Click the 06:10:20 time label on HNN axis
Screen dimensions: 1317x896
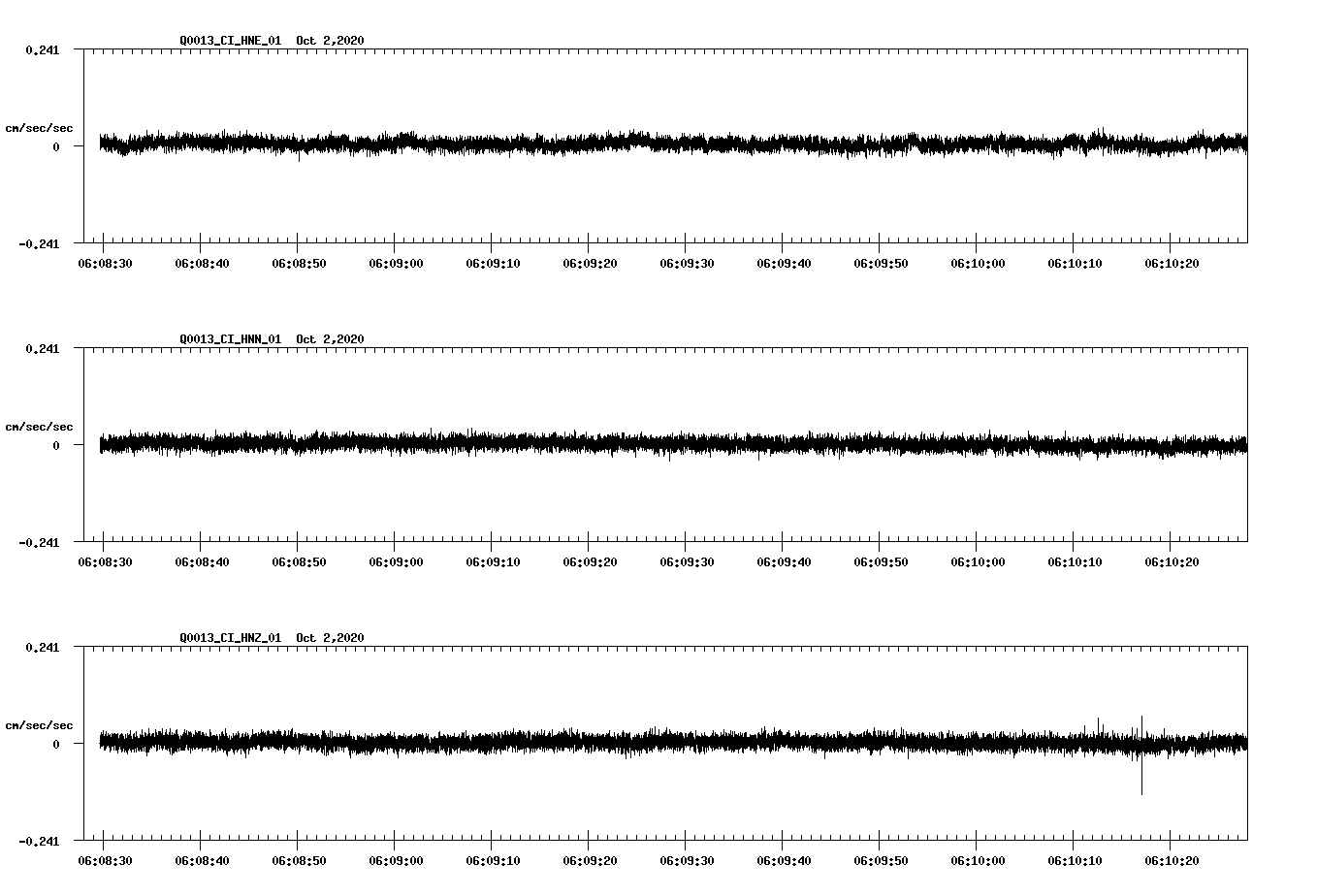tap(1173, 559)
